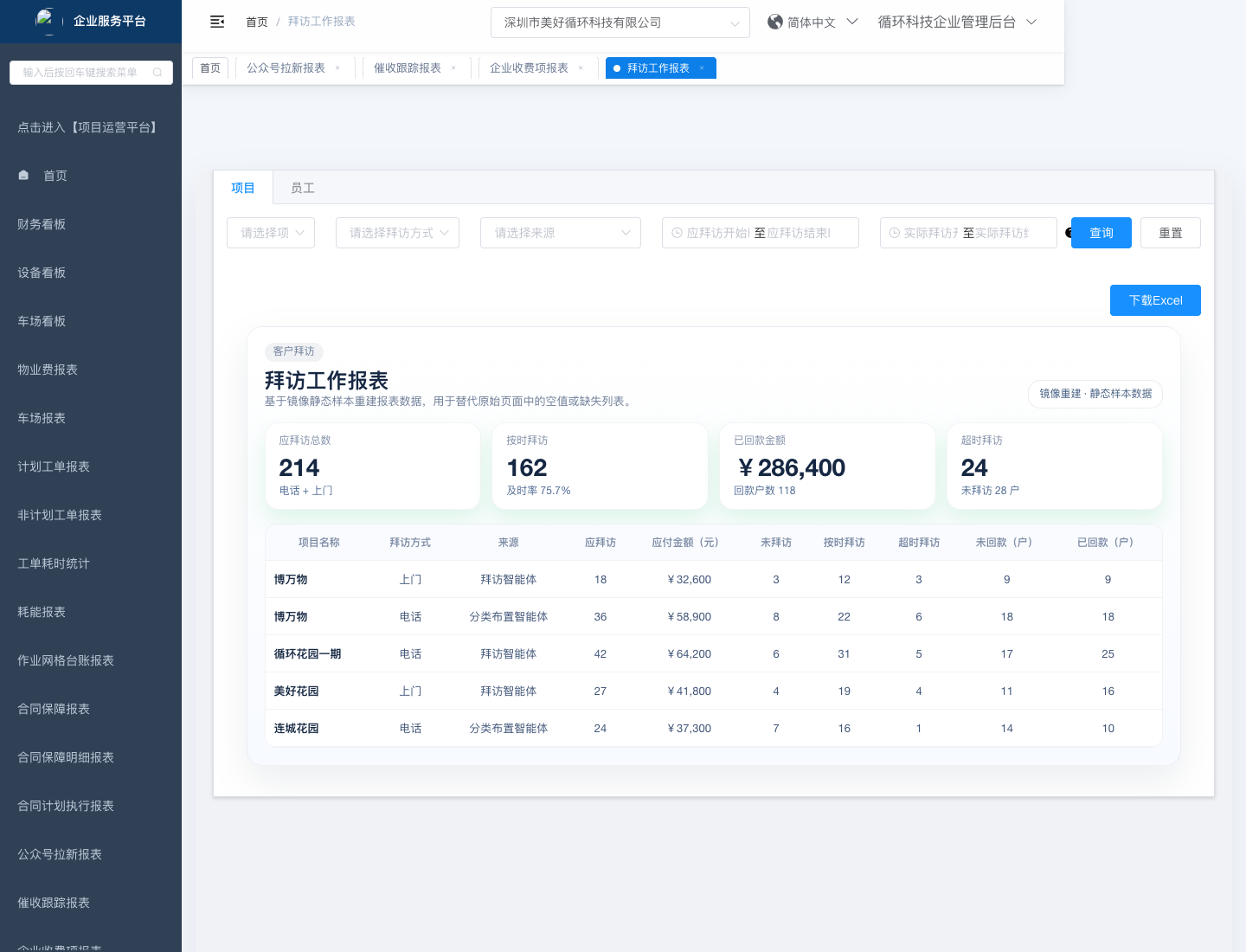Close the 公众号拉新报表 tab
Viewport: 1246px width, 952px height.
pos(337,68)
